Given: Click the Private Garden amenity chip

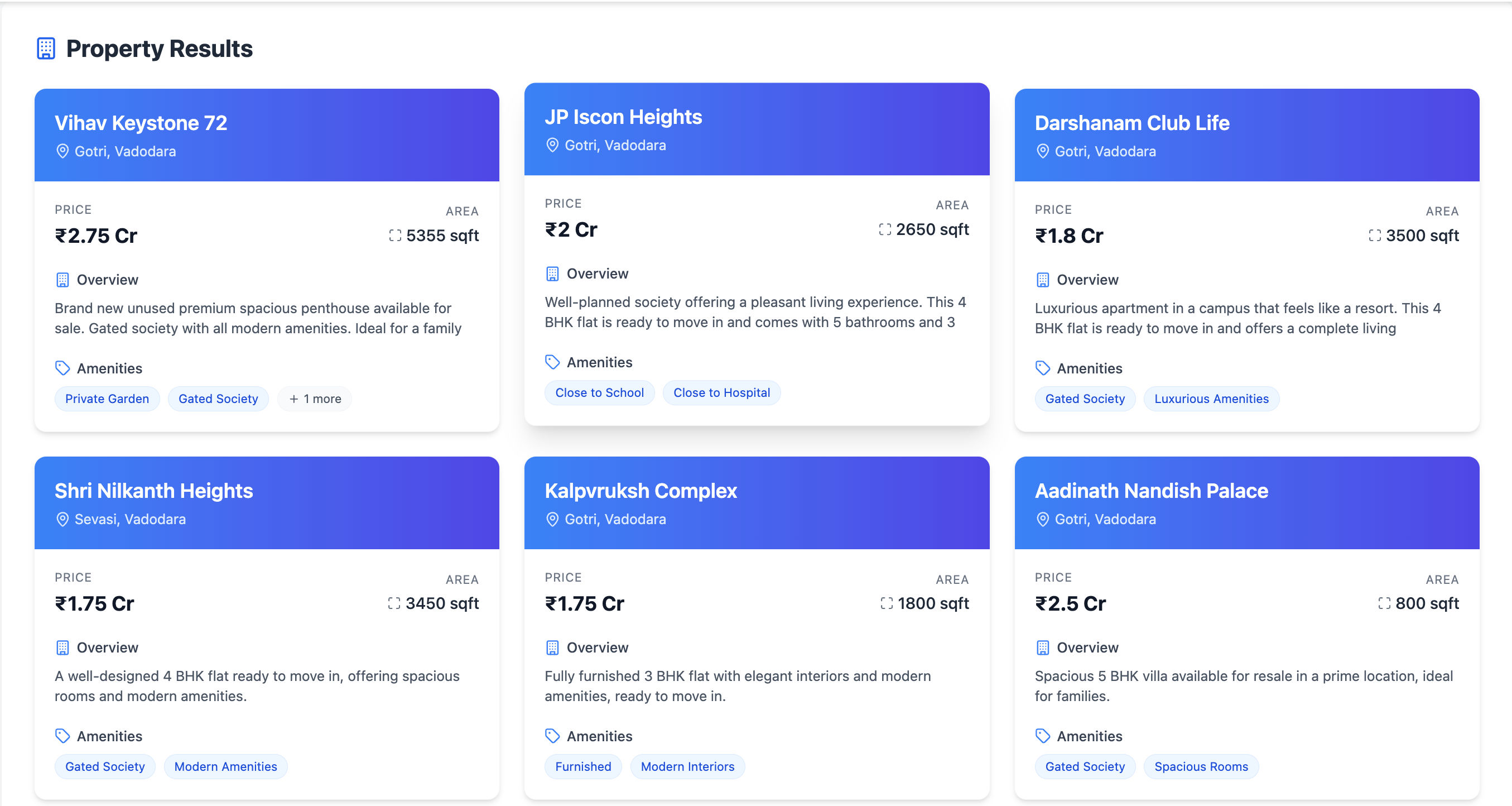Looking at the screenshot, I should [x=108, y=399].
